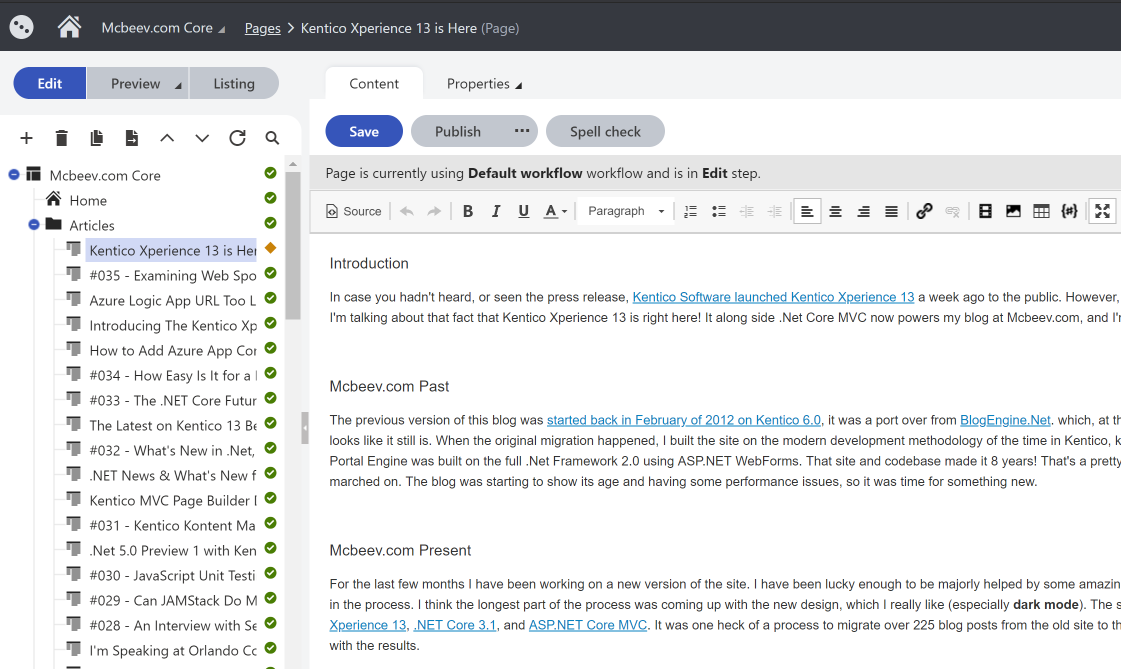Open the Paragraph format dropdown

coord(626,212)
